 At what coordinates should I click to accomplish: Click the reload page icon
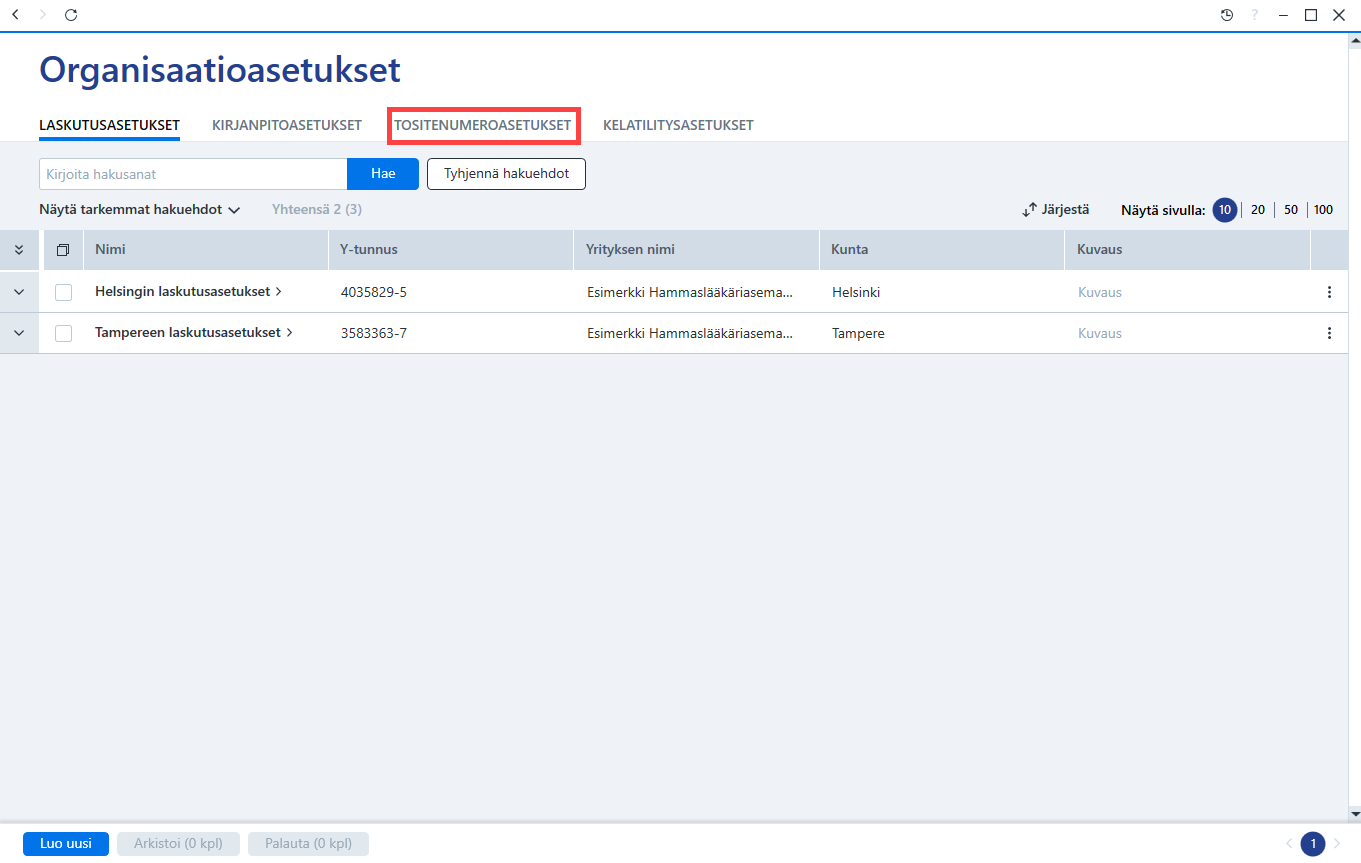click(70, 15)
